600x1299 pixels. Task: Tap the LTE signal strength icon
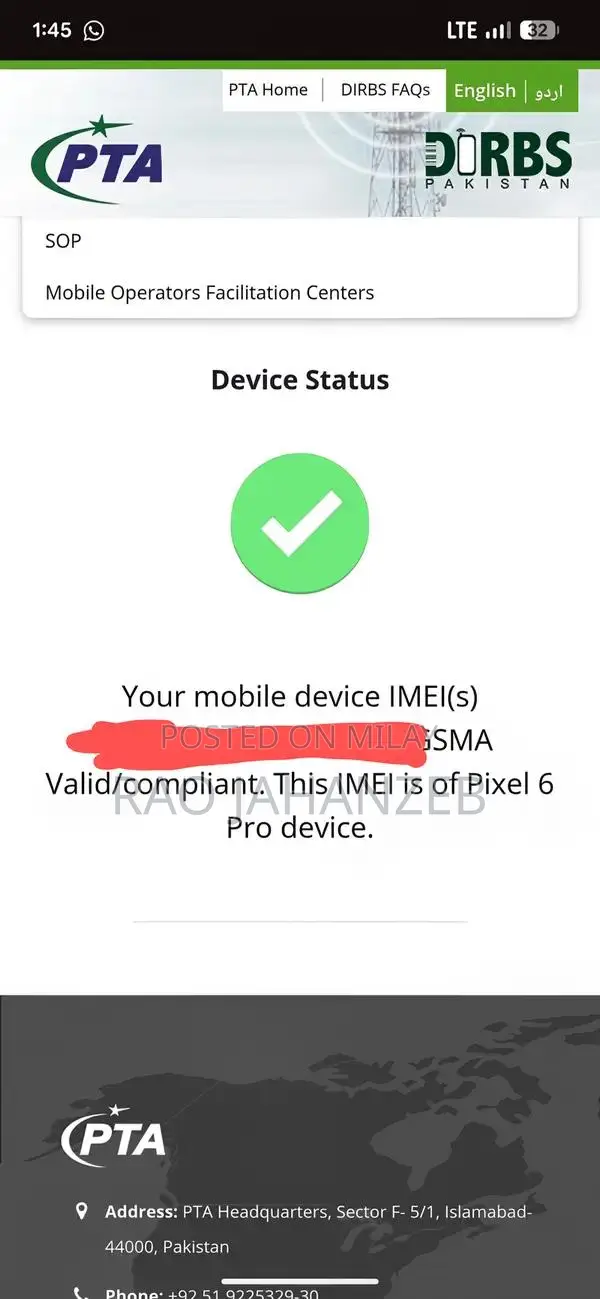pos(497,31)
